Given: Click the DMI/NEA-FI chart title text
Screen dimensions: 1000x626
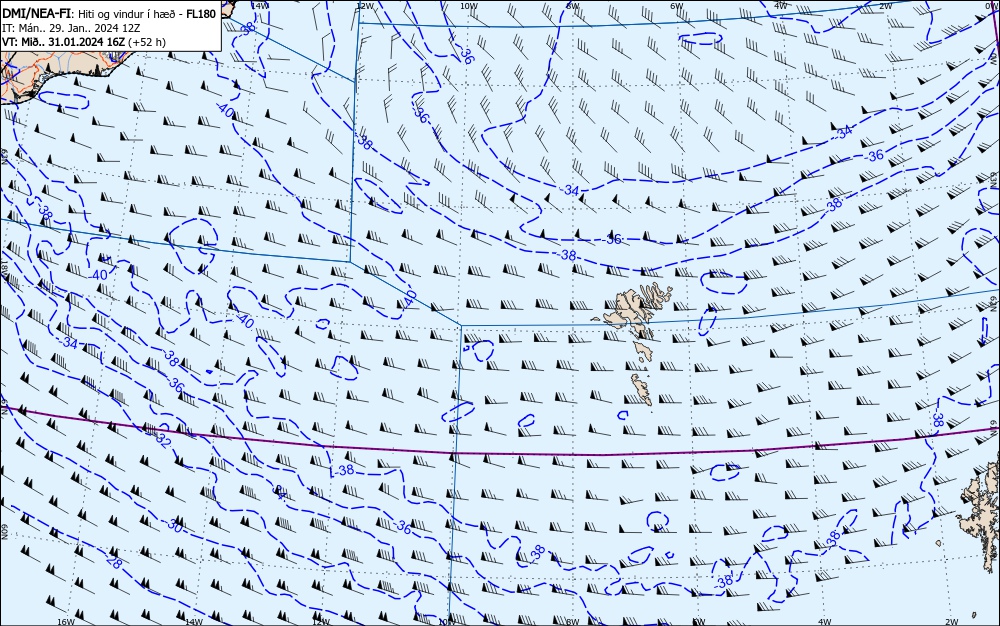Looking at the screenshot, I should [x=36, y=13].
